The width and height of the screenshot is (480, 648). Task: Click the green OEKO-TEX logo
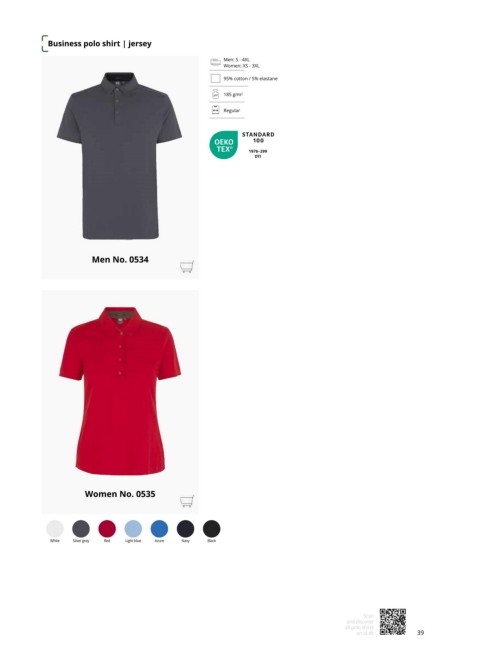pos(224,145)
